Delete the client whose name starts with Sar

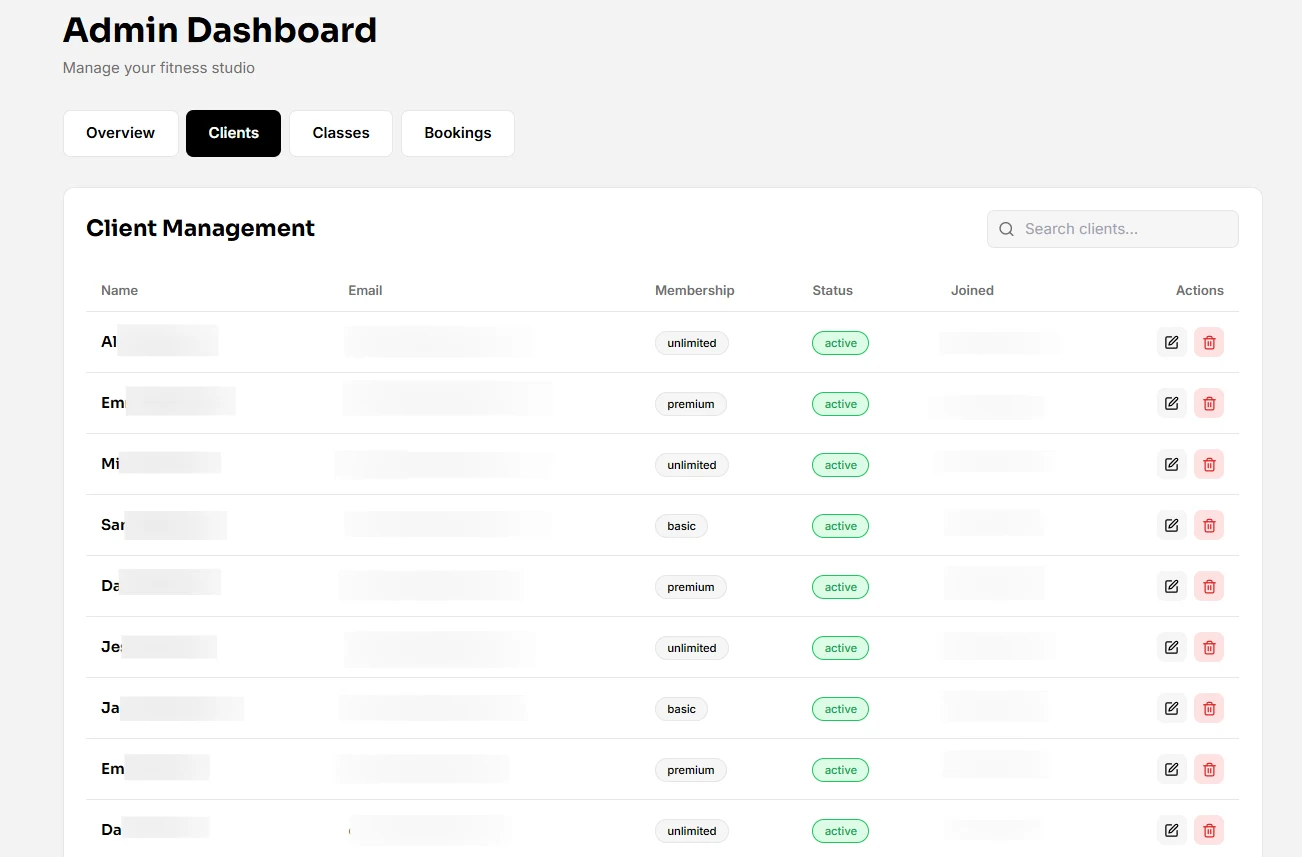tap(1209, 525)
